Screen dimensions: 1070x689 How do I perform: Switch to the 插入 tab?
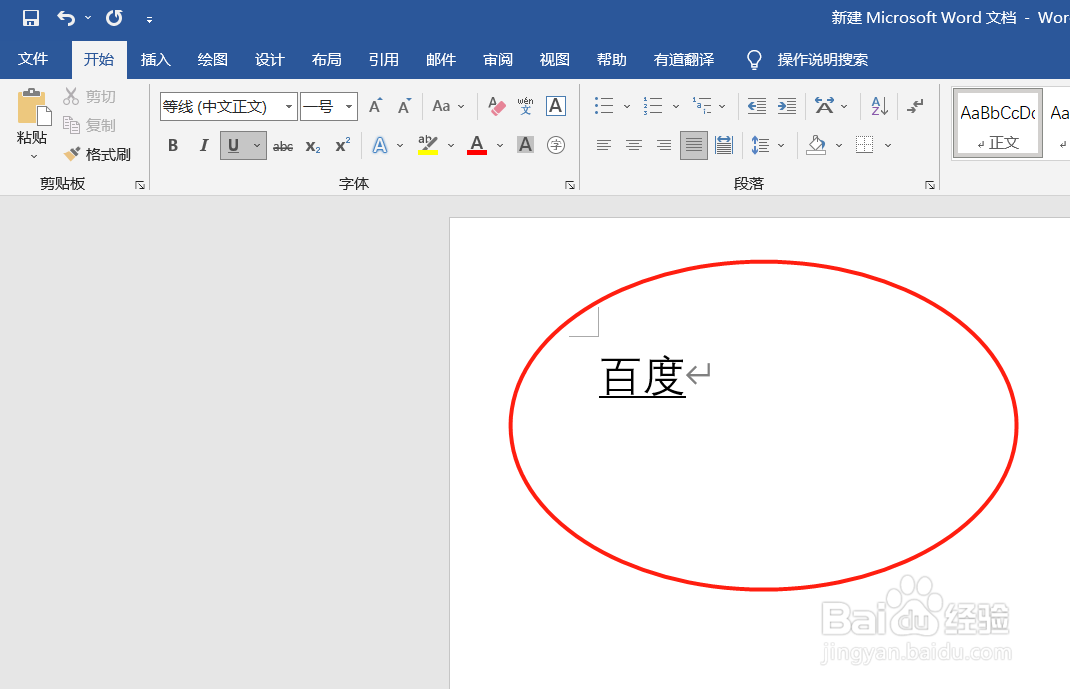156,59
